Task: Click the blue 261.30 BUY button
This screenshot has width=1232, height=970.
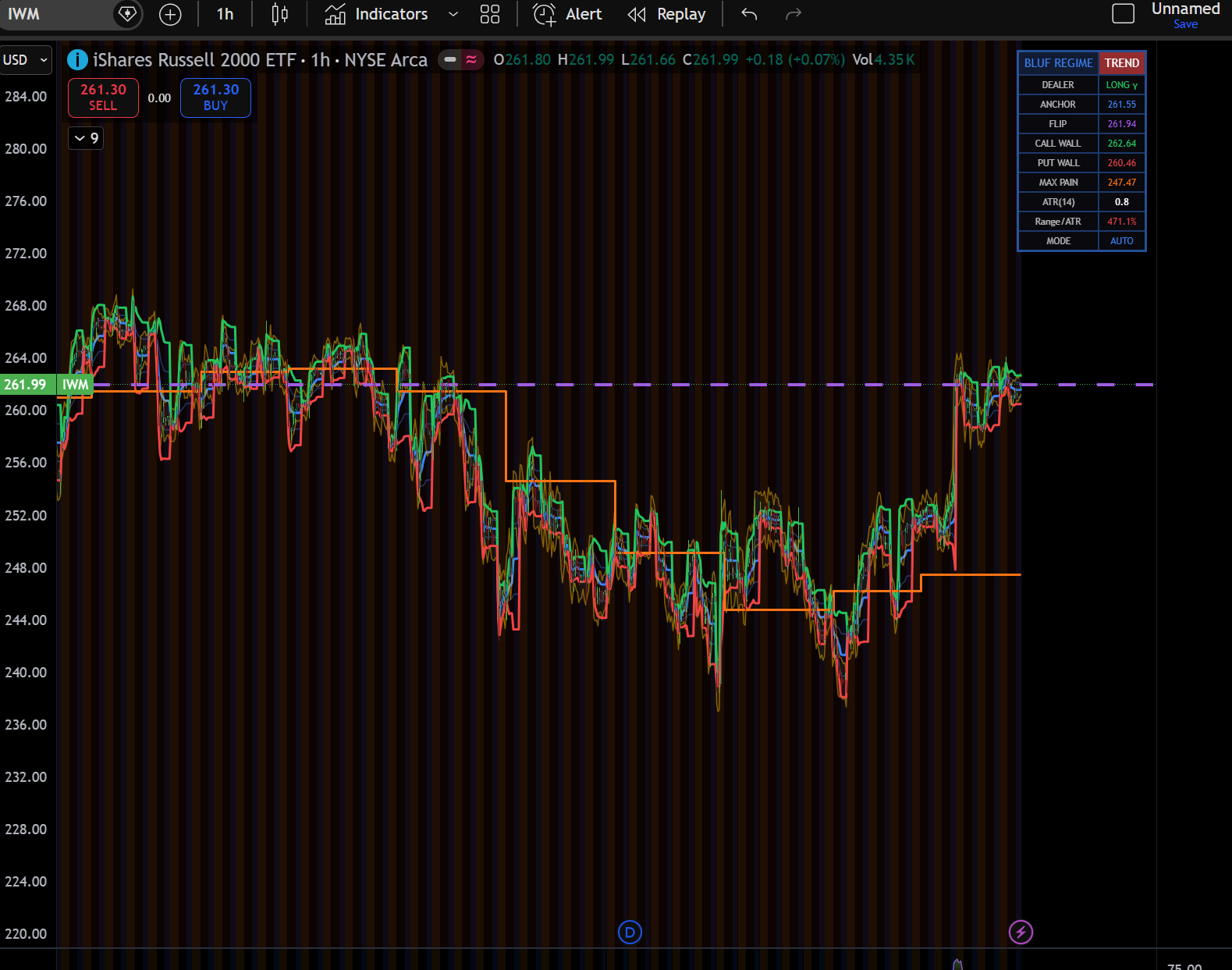Action: coord(215,98)
